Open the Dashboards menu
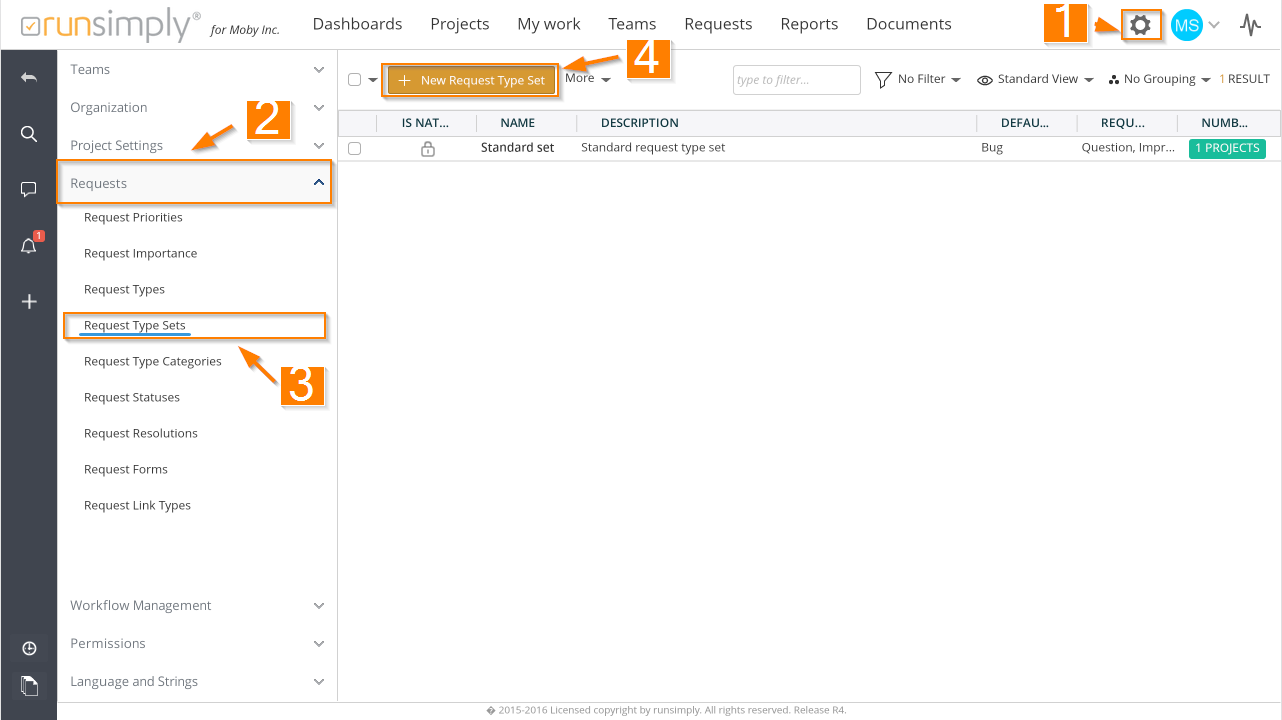1282x720 pixels. pos(357,24)
